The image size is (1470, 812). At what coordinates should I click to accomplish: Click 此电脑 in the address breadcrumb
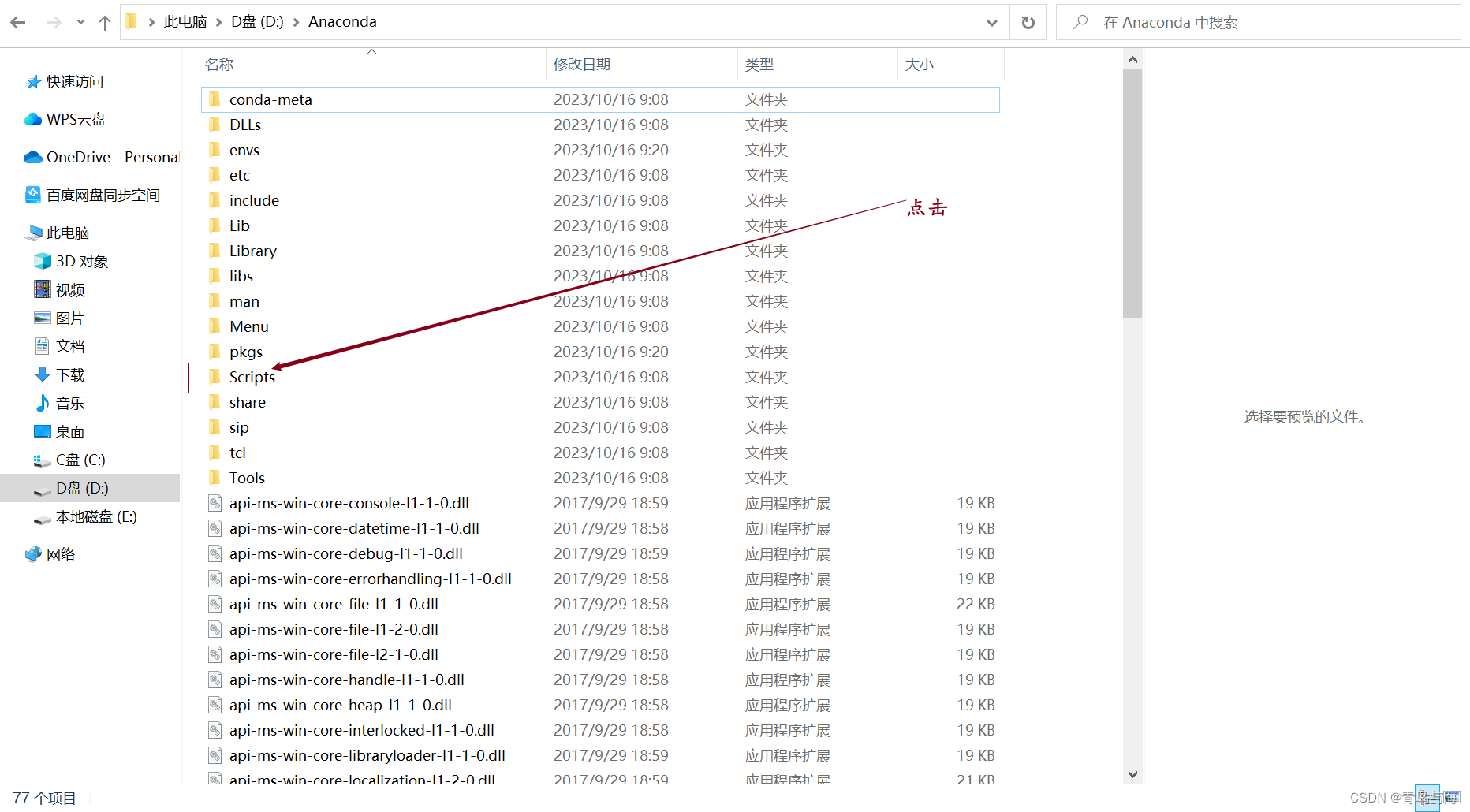pos(185,22)
